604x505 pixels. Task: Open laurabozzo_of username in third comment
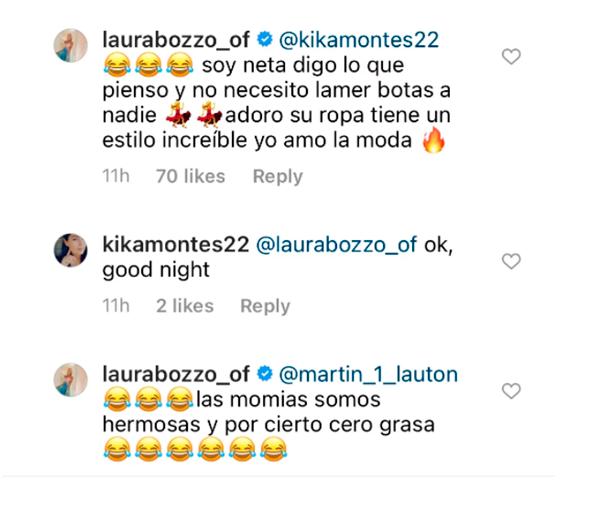176,374
